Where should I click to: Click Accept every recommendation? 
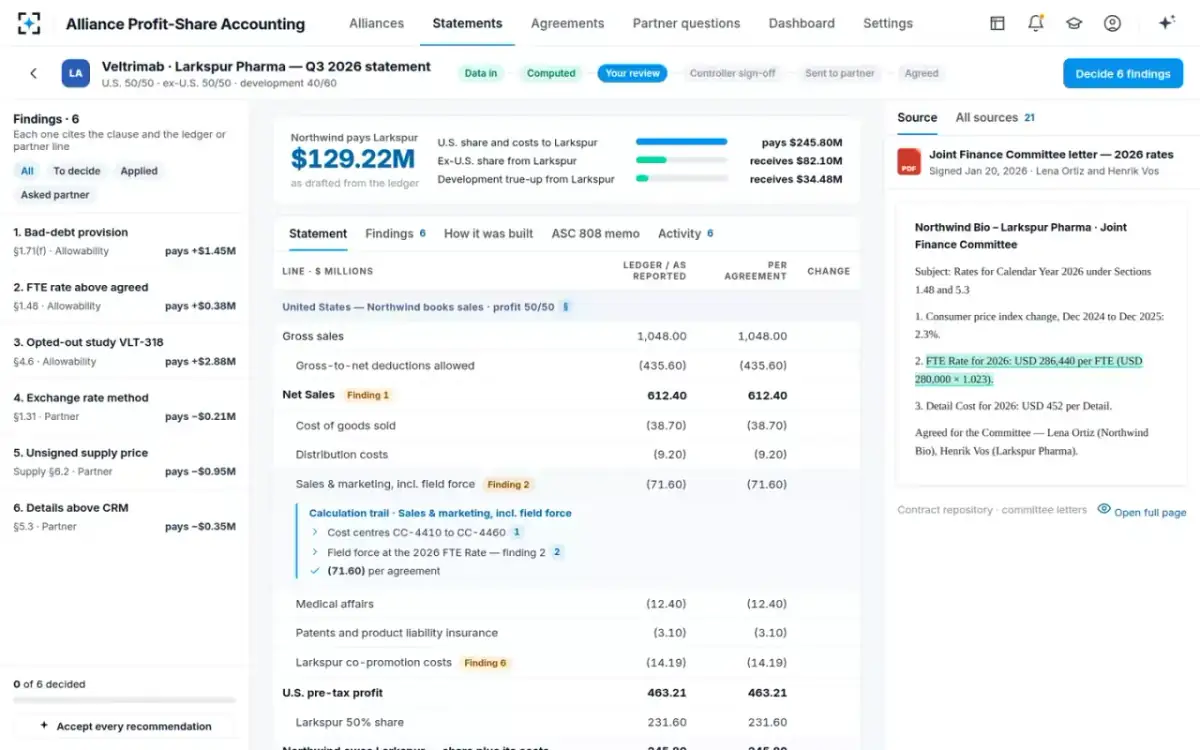coord(125,726)
